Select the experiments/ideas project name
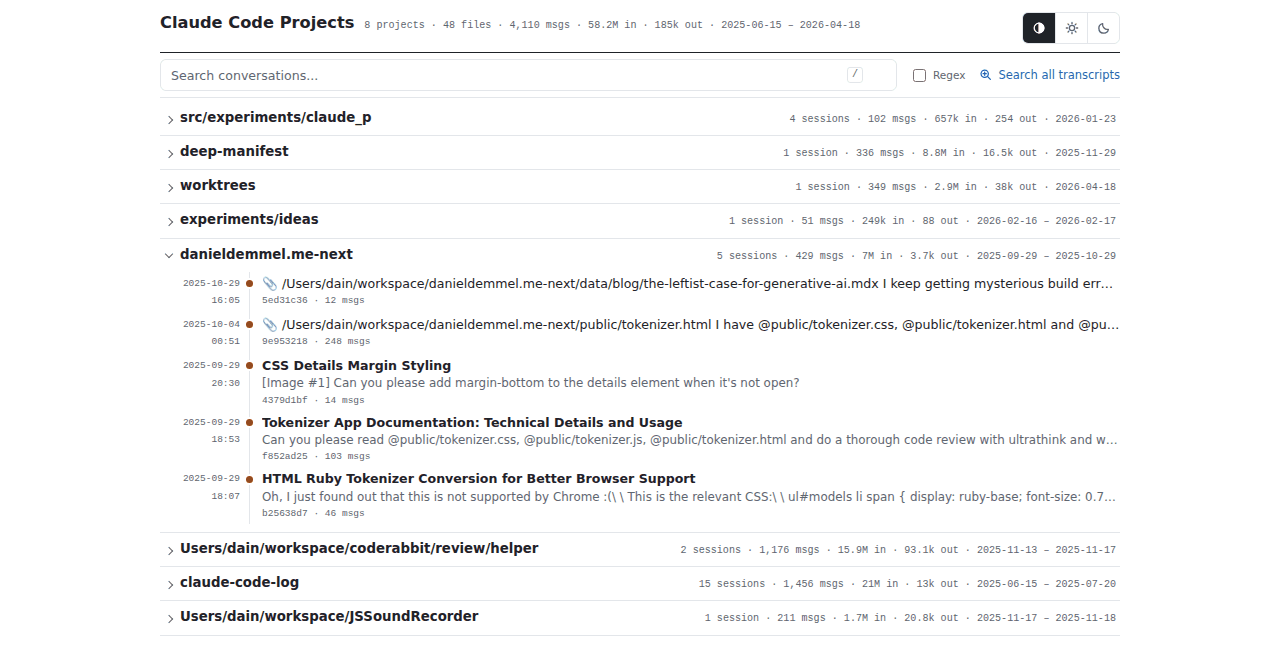 pos(249,219)
